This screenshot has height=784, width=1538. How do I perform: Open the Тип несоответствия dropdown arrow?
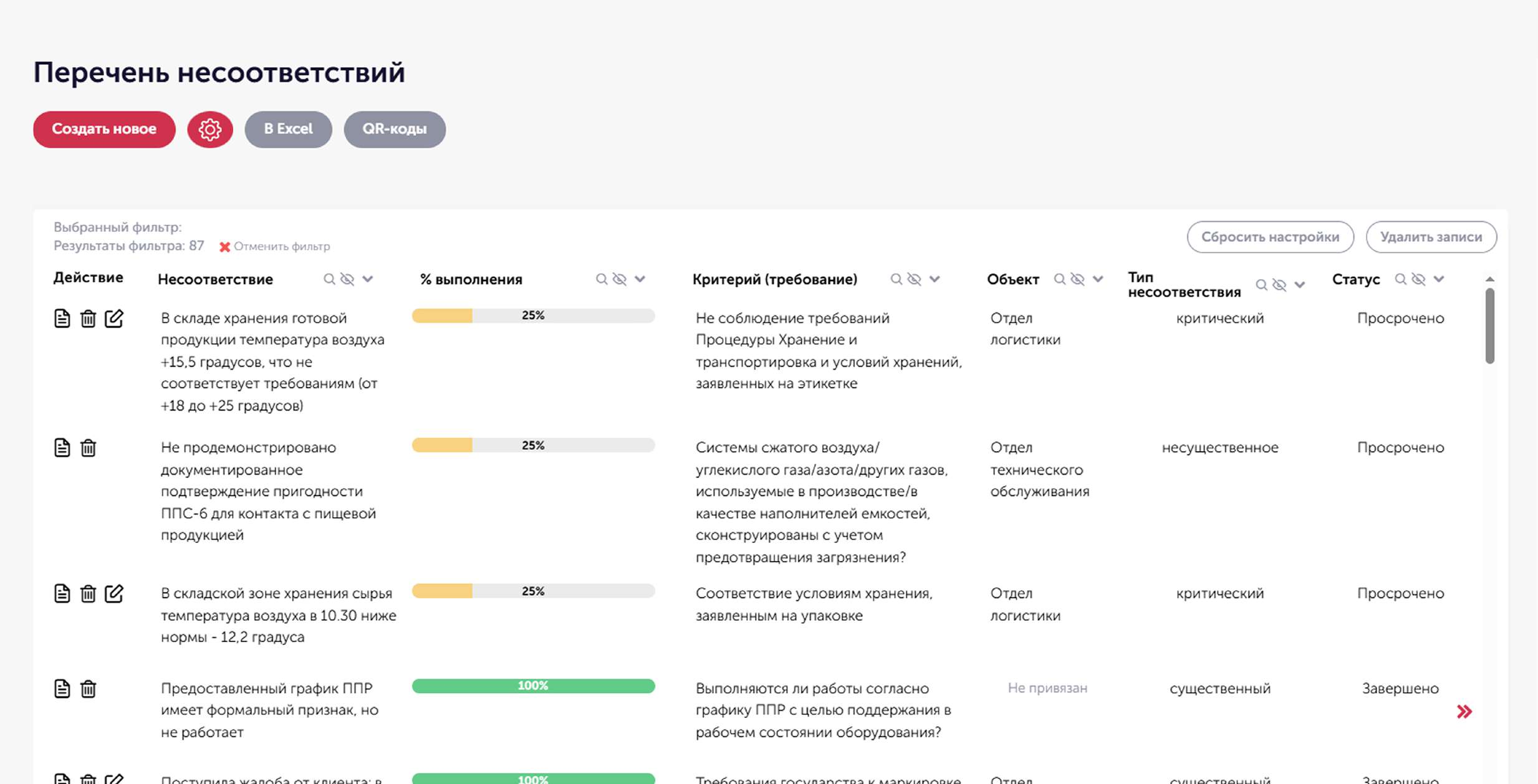pyautogui.click(x=1300, y=284)
